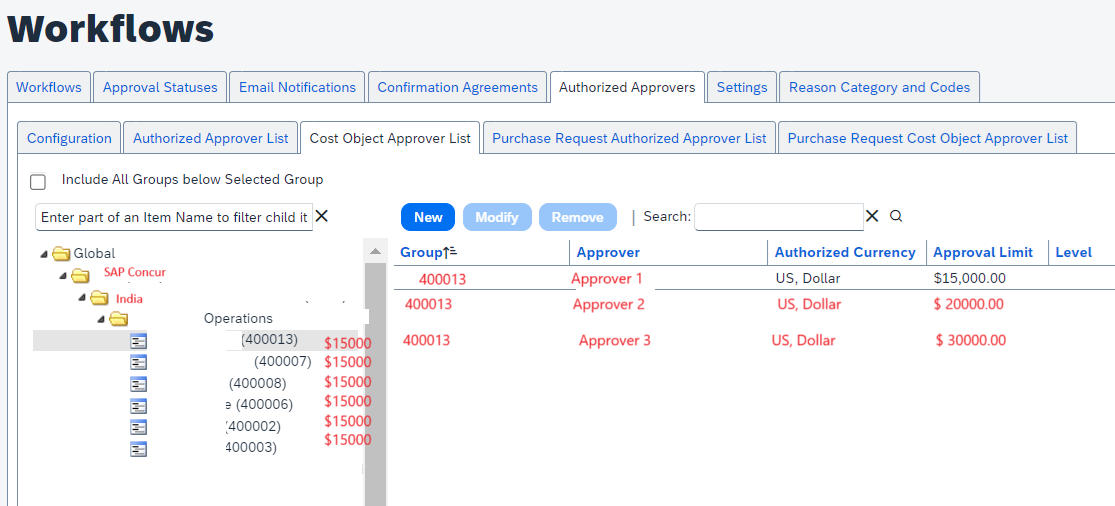Image resolution: width=1115 pixels, height=506 pixels.
Task: Click the SAP Concur folder icon
Action: [80, 275]
